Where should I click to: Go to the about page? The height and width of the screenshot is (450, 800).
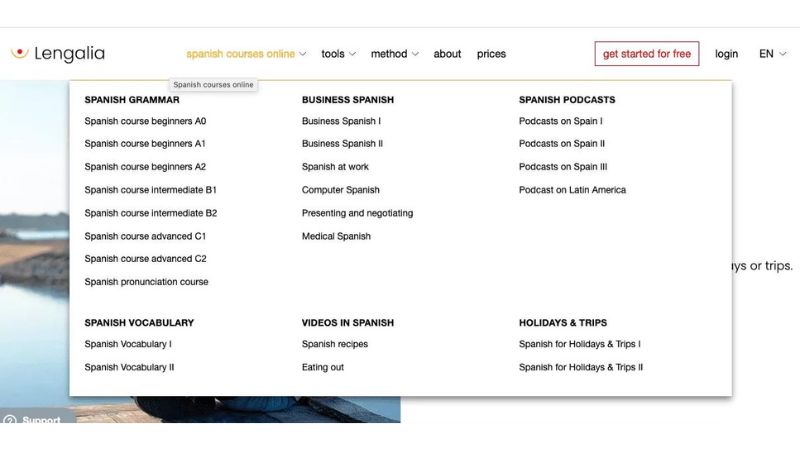pyautogui.click(x=447, y=54)
